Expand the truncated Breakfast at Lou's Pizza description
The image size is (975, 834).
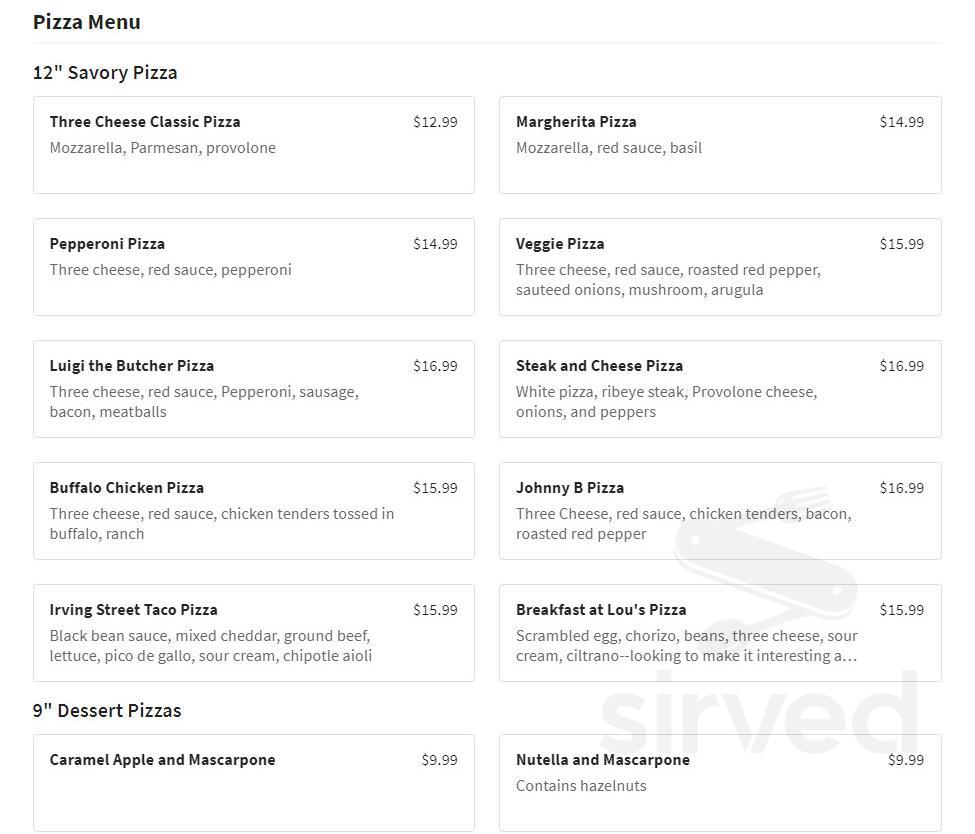[x=686, y=656]
